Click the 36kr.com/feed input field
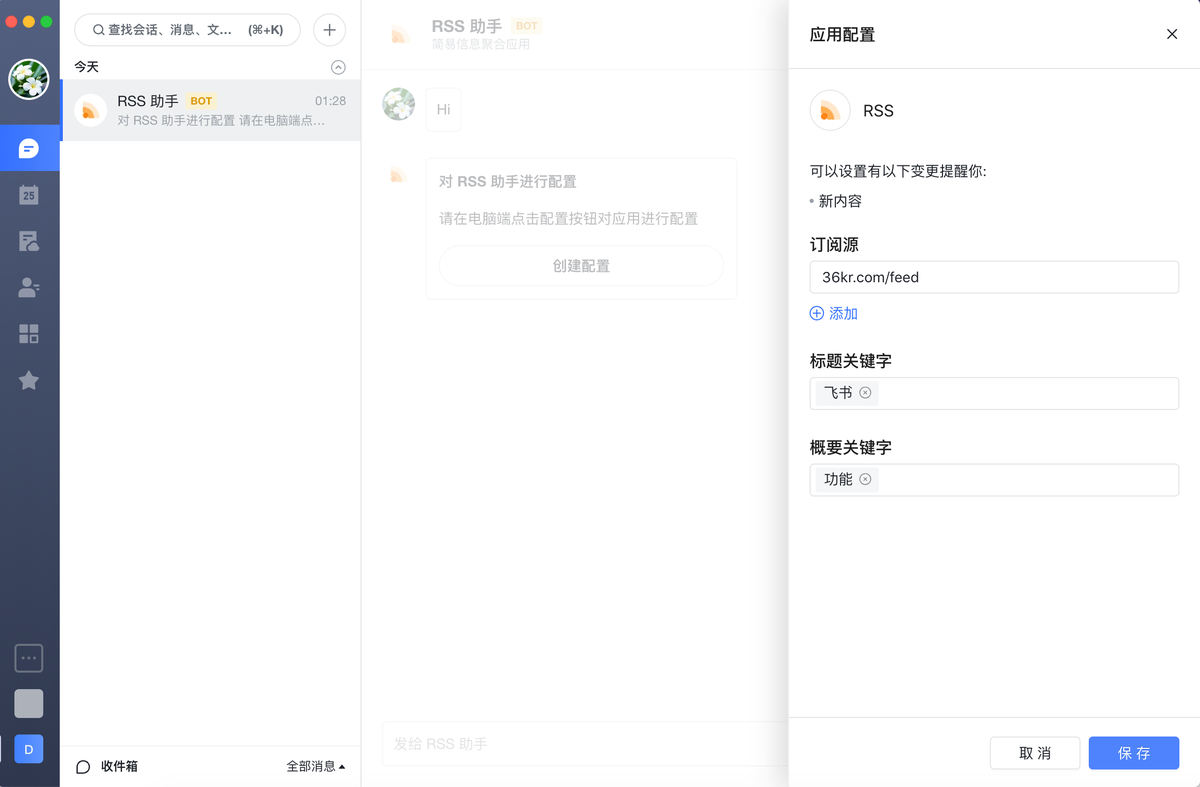Viewport: 1200px width, 787px height. (993, 277)
